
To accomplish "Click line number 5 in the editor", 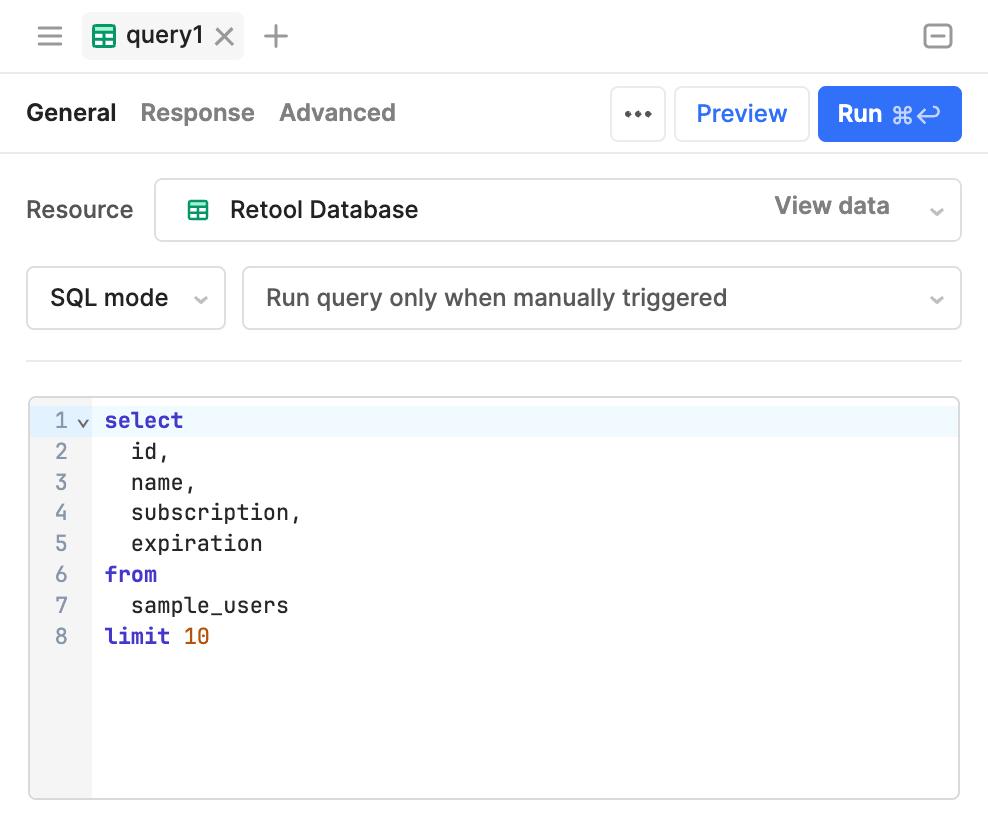I will (x=61, y=543).
